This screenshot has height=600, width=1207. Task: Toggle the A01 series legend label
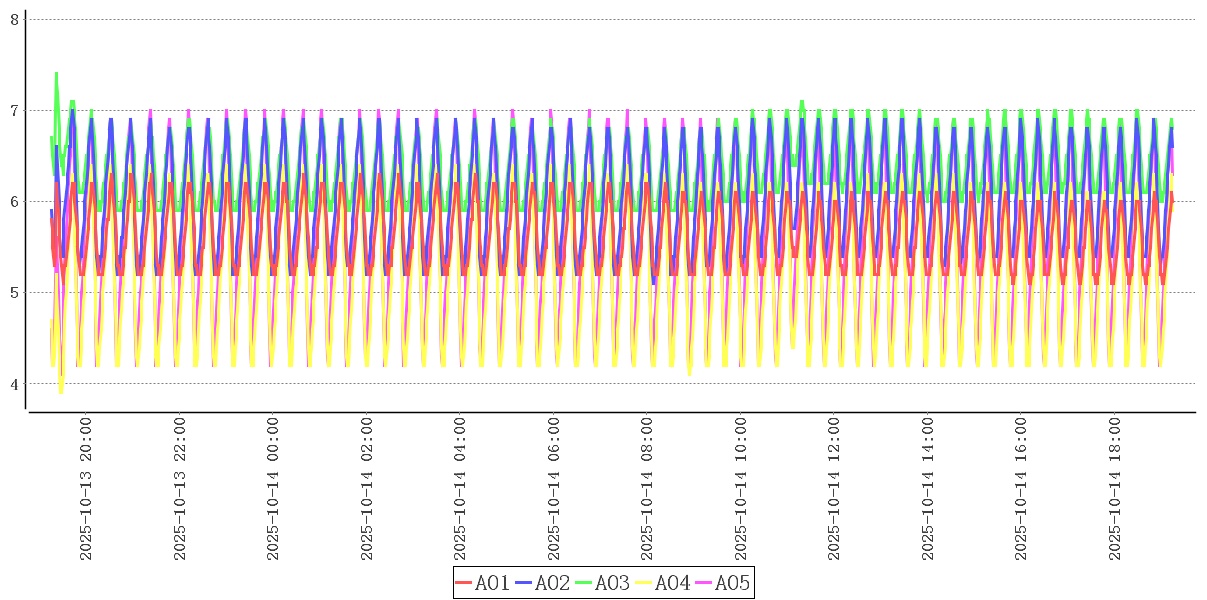492,583
